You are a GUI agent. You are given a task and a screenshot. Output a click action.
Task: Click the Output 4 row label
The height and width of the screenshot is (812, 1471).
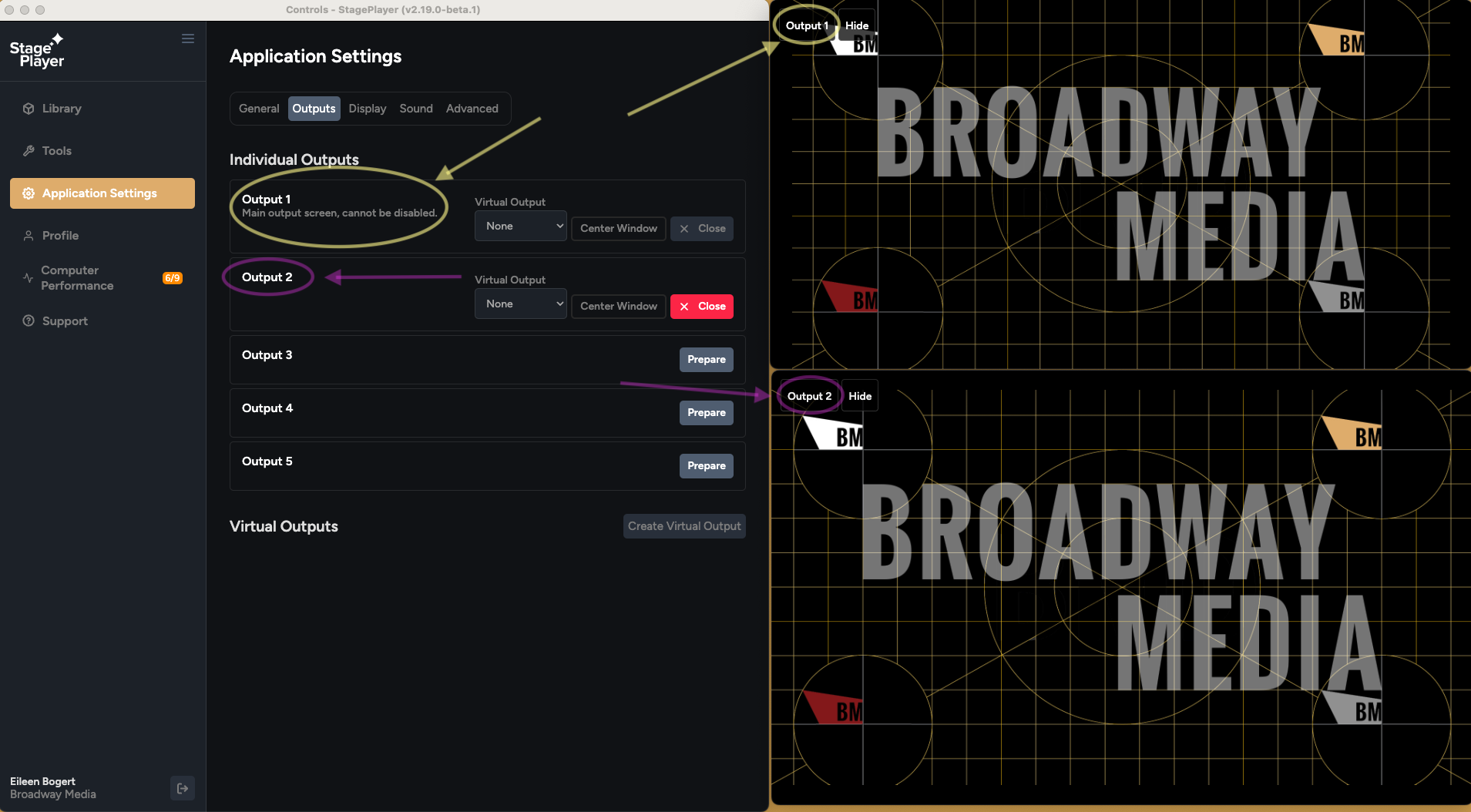[267, 408]
